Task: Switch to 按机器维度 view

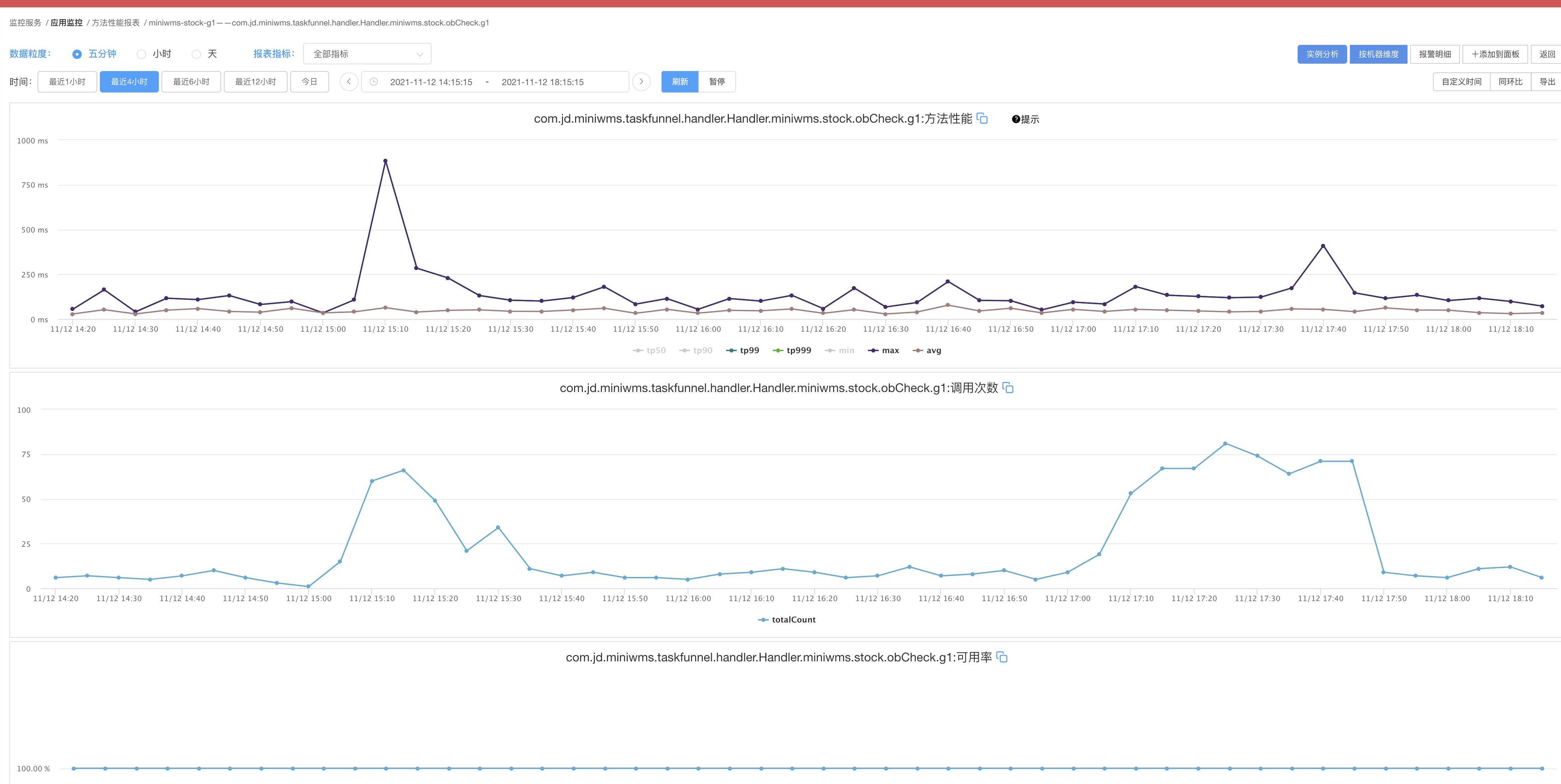Action: click(1379, 54)
